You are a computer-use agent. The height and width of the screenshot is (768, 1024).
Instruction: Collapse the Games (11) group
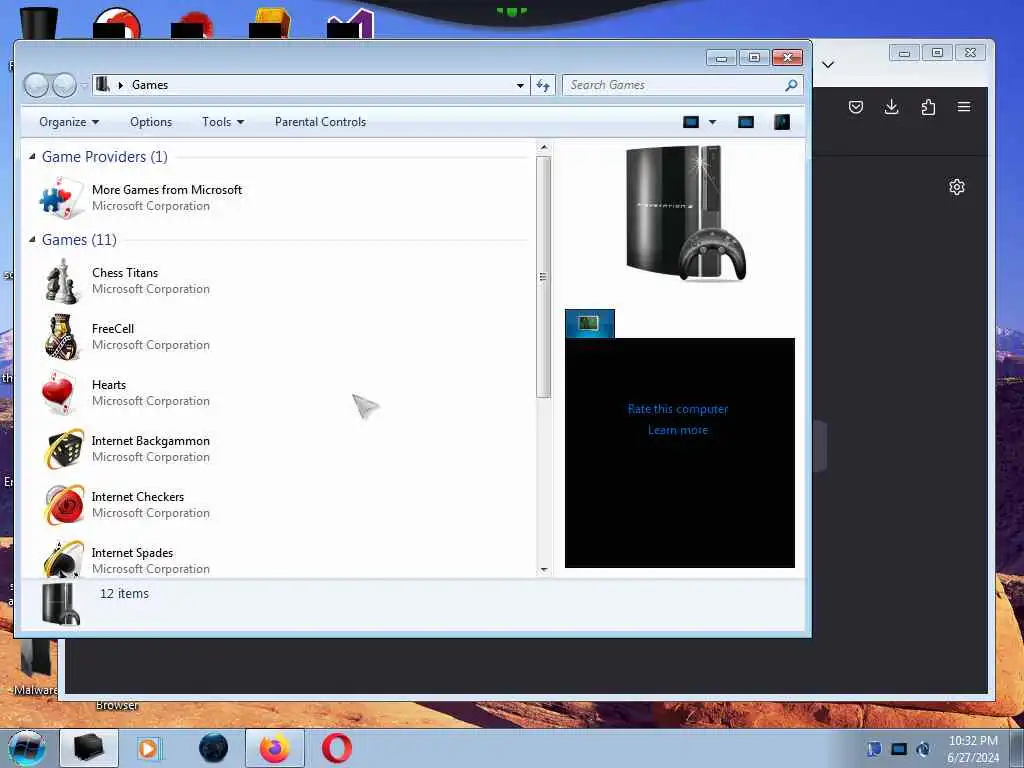32,240
